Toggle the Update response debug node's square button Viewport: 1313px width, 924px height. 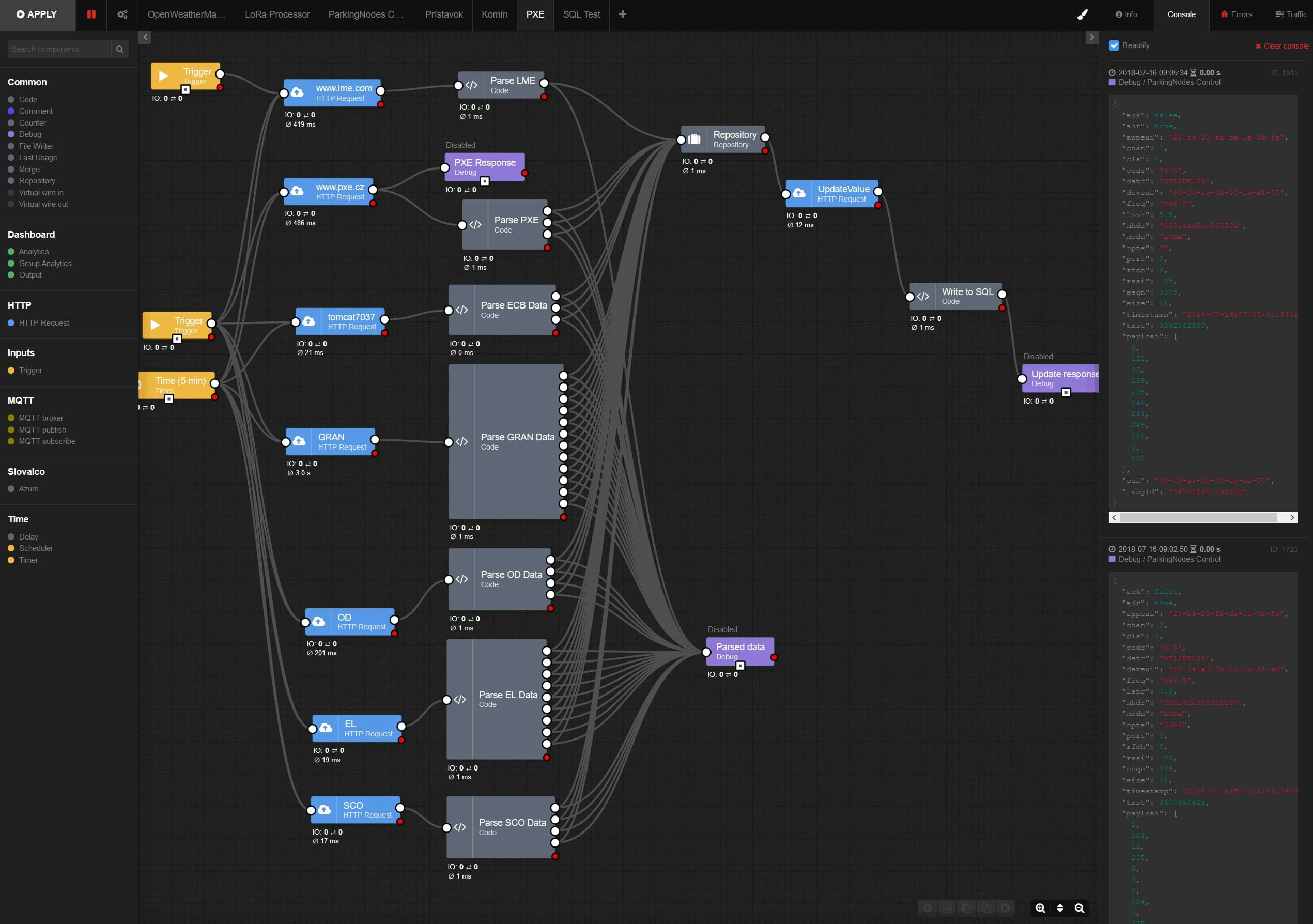pyautogui.click(x=1066, y=392)
